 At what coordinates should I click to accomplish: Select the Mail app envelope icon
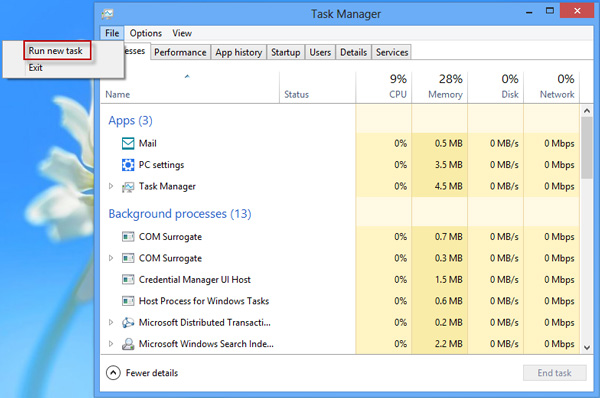click(x=128, y=144)
